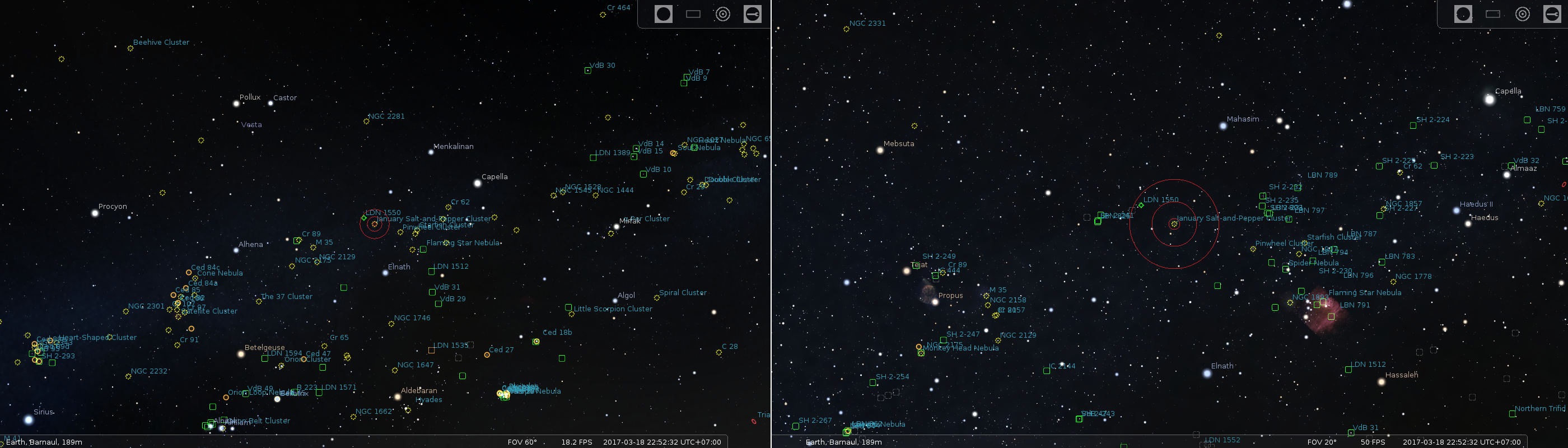Toggle Telrad sight in the FOV 20° pane
Screen dimensions: 1568x448
click(1522, 14)
